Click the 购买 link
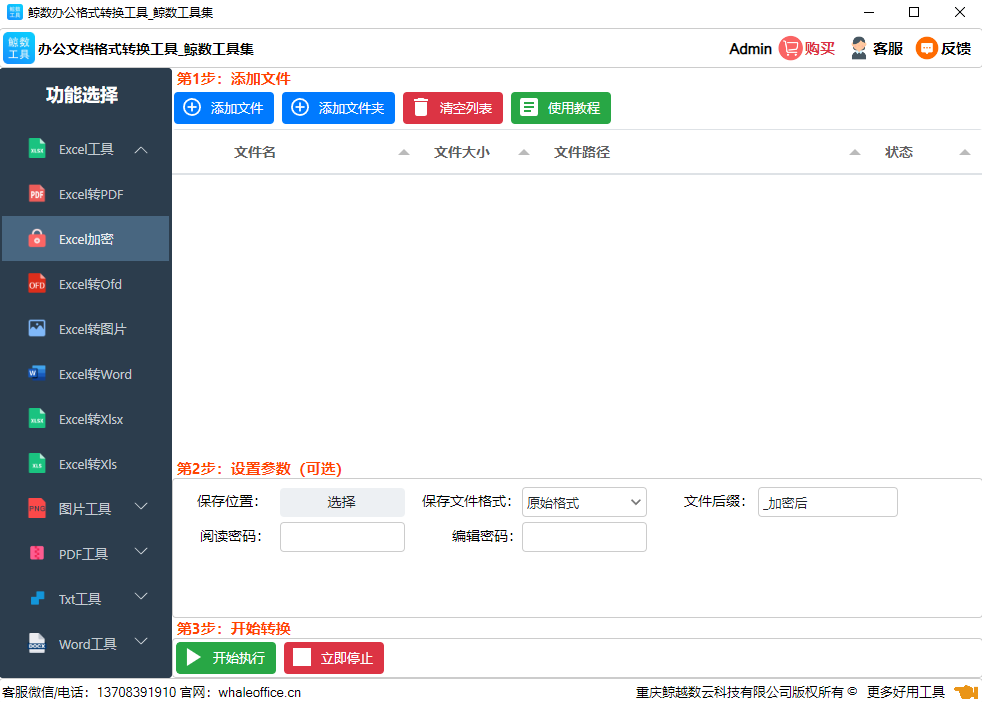 click(x=820, y=48)
